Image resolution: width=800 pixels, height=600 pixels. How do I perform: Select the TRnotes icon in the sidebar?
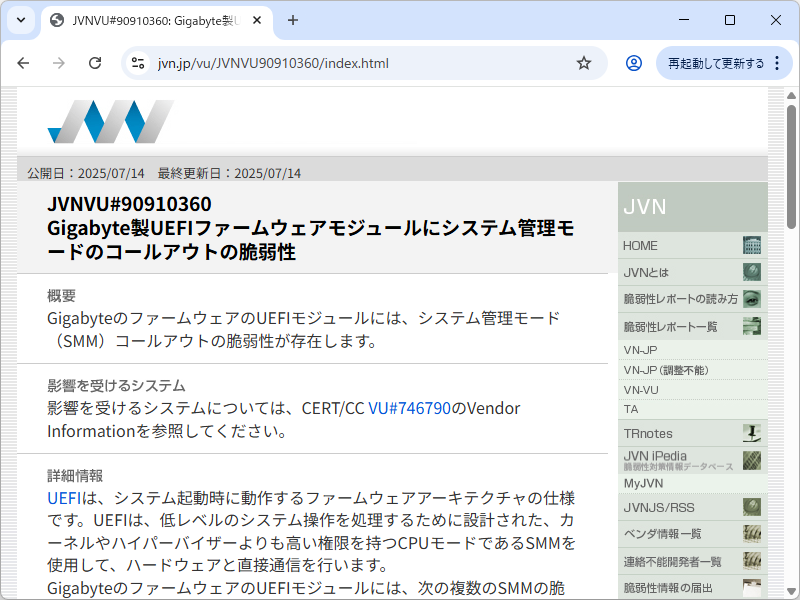752,432
